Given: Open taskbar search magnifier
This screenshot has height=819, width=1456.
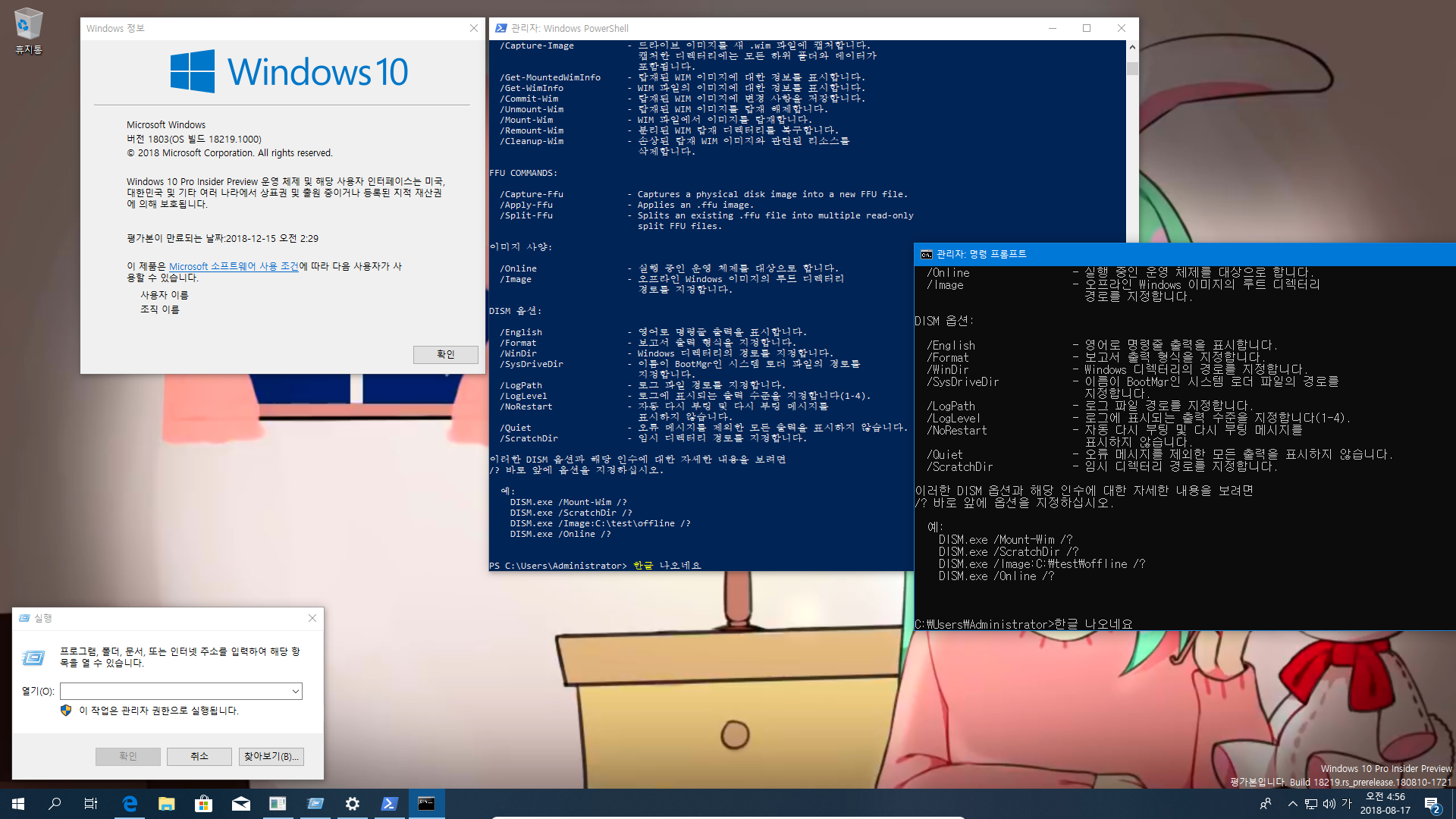Looking at the screenshot, I should (55, 804).
